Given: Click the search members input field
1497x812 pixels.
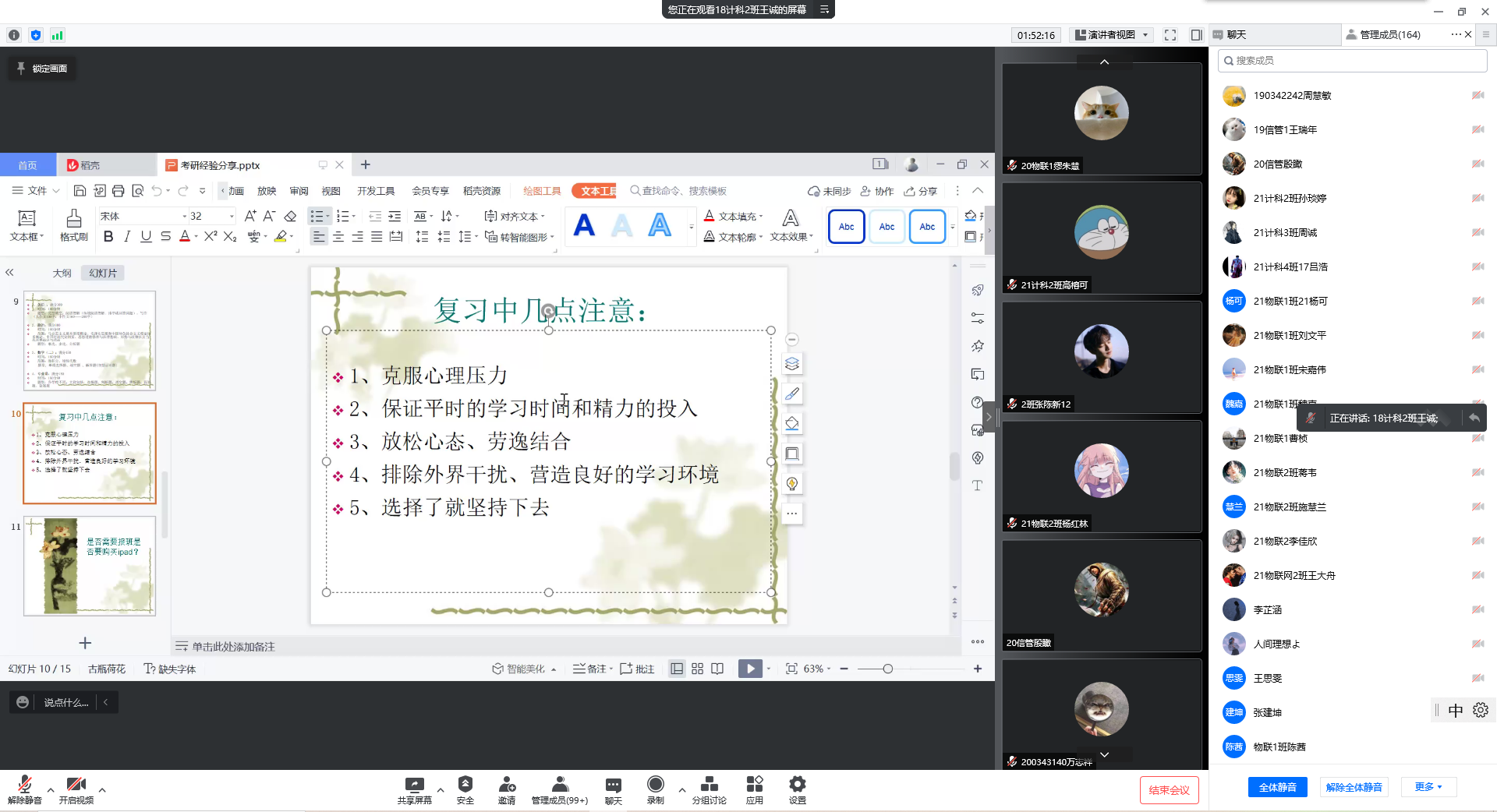Looking at the screenshot, I should [1353, 61].
